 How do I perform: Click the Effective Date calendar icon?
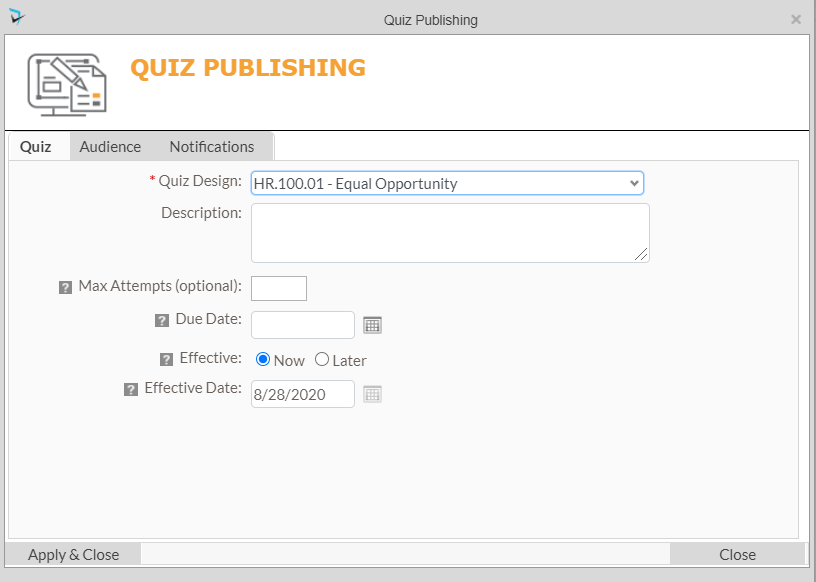[x=372, y=394]
